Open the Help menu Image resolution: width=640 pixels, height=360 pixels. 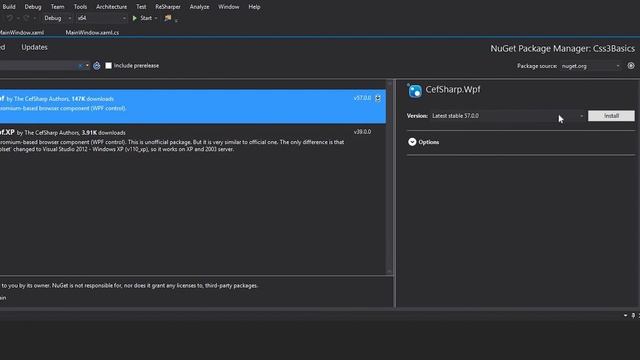coord(254,7)
